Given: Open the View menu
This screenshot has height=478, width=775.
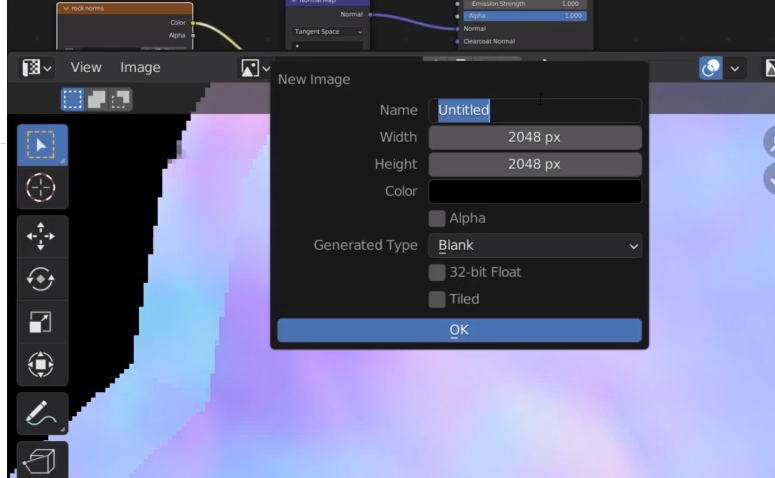Looking at the screenshot, I should click(x=86, y=67).
